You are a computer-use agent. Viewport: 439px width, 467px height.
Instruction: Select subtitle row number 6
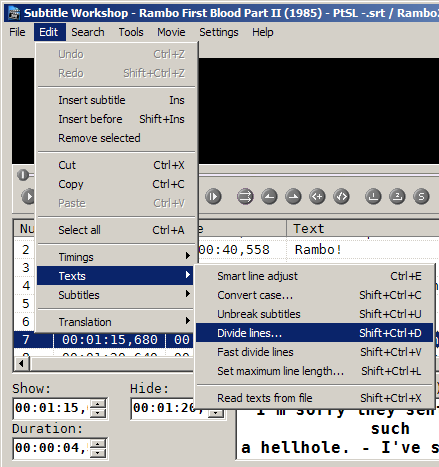coord(26,322)
